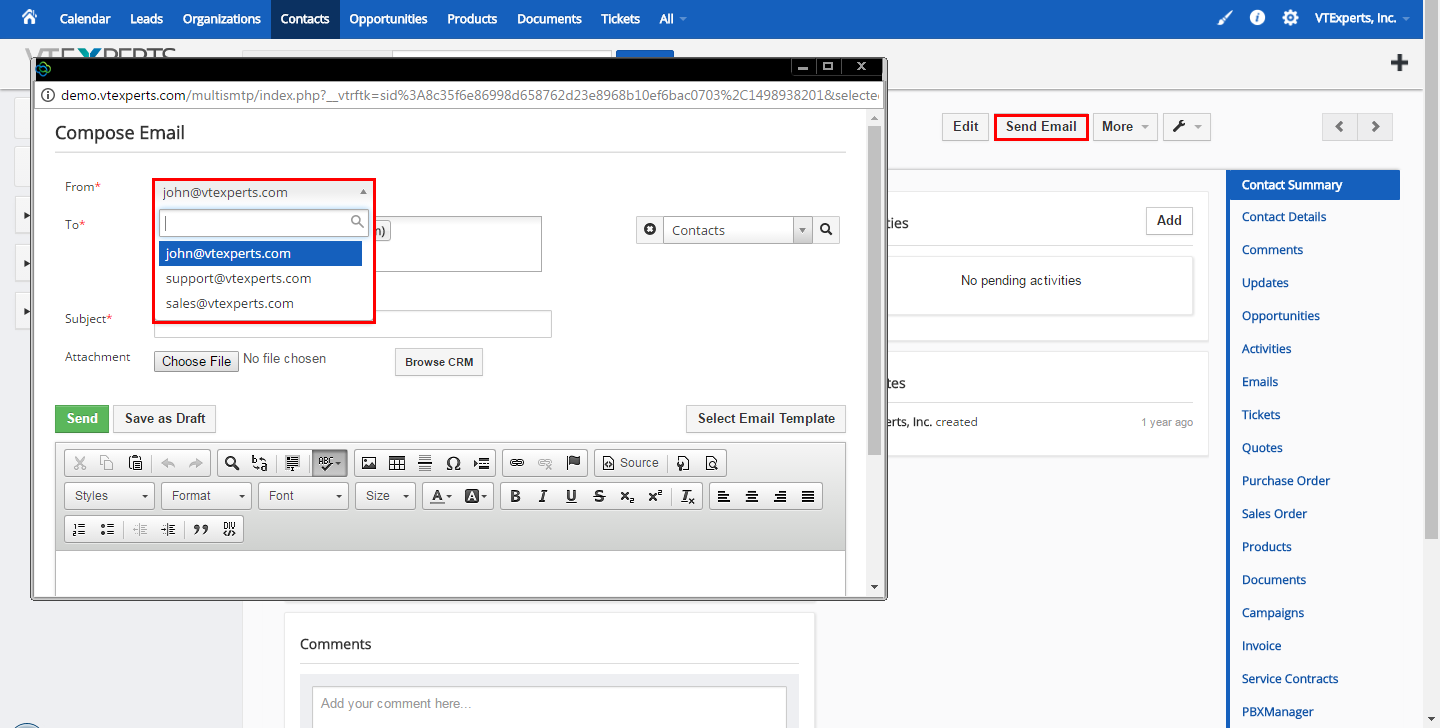The height and width of the screenshot is (728, 1440).
Task: Insert a table via editor toolbar
Action: point(397,463)
